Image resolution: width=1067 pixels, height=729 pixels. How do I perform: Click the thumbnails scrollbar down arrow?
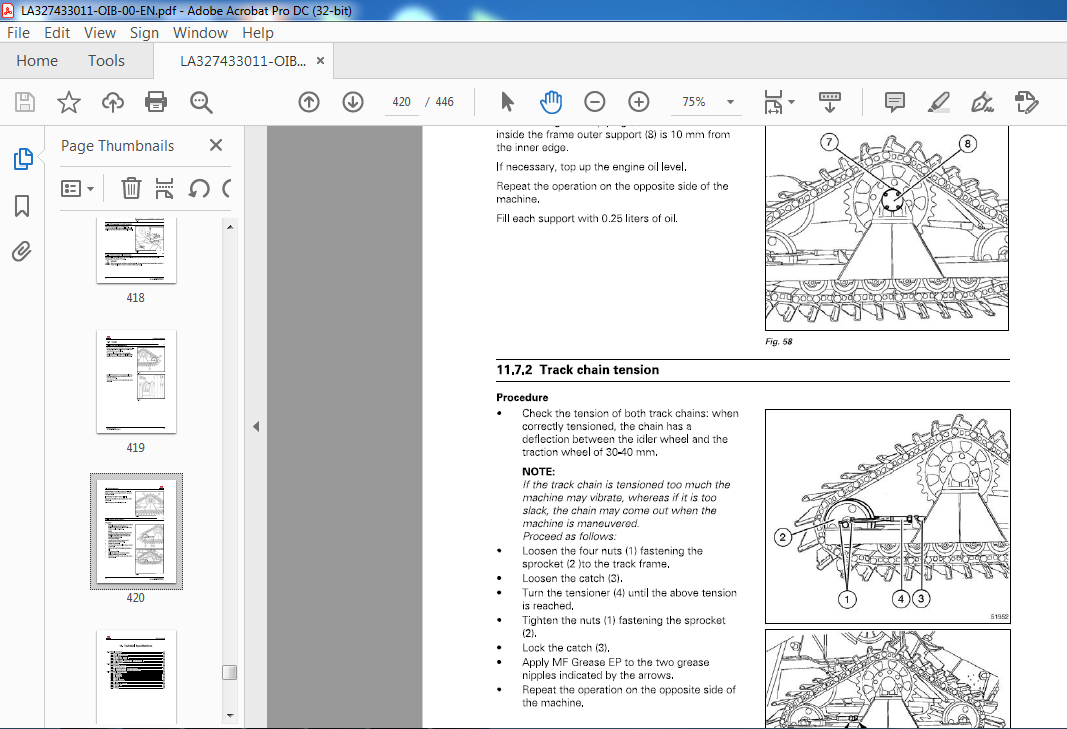[x=230, y=715]
